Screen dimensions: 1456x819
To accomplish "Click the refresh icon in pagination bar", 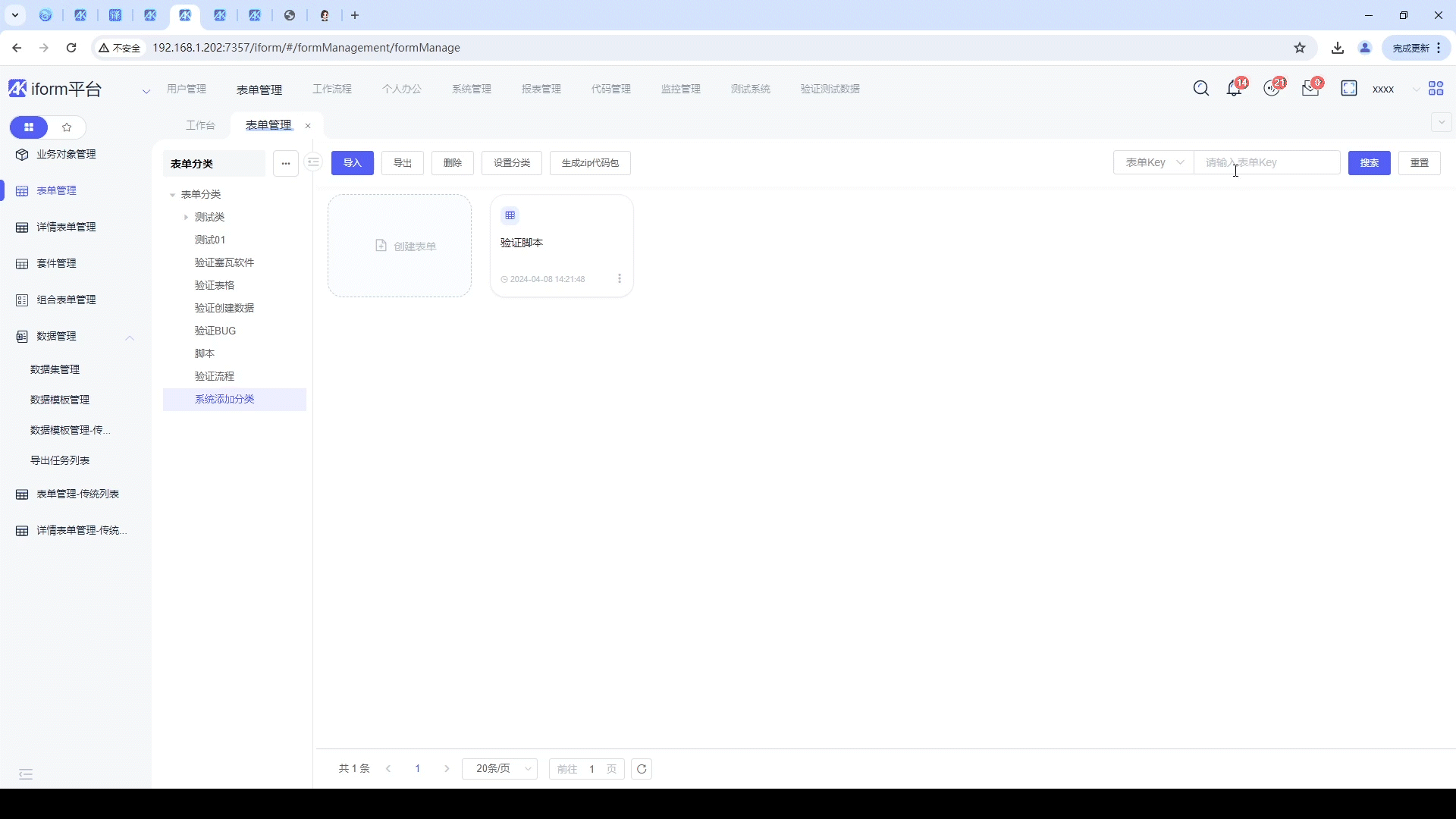I will pos(642,769).
